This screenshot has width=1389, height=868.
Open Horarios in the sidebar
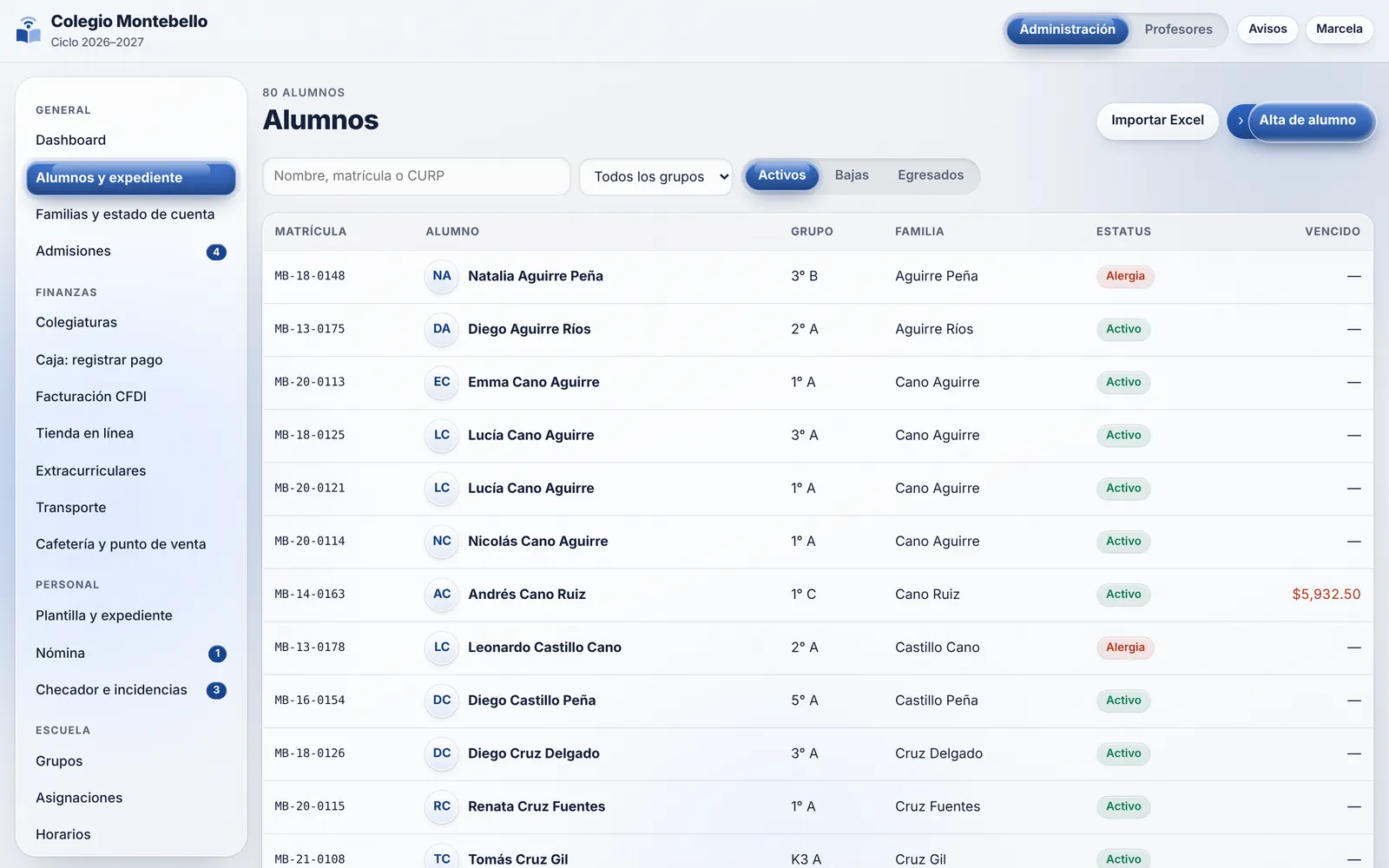tap(131, 835)
